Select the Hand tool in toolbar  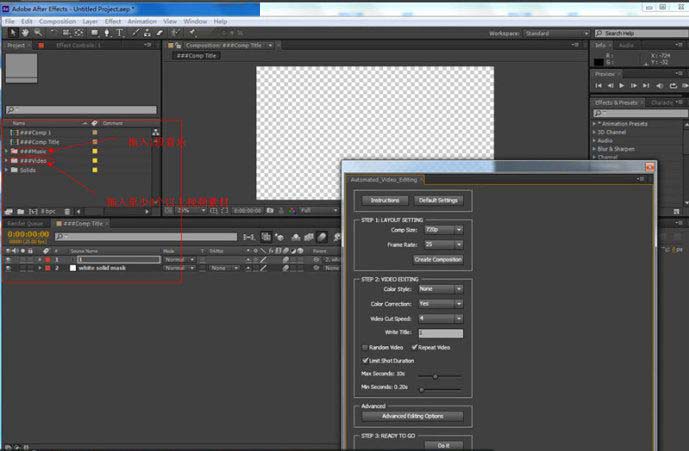[x=23, y=32]
